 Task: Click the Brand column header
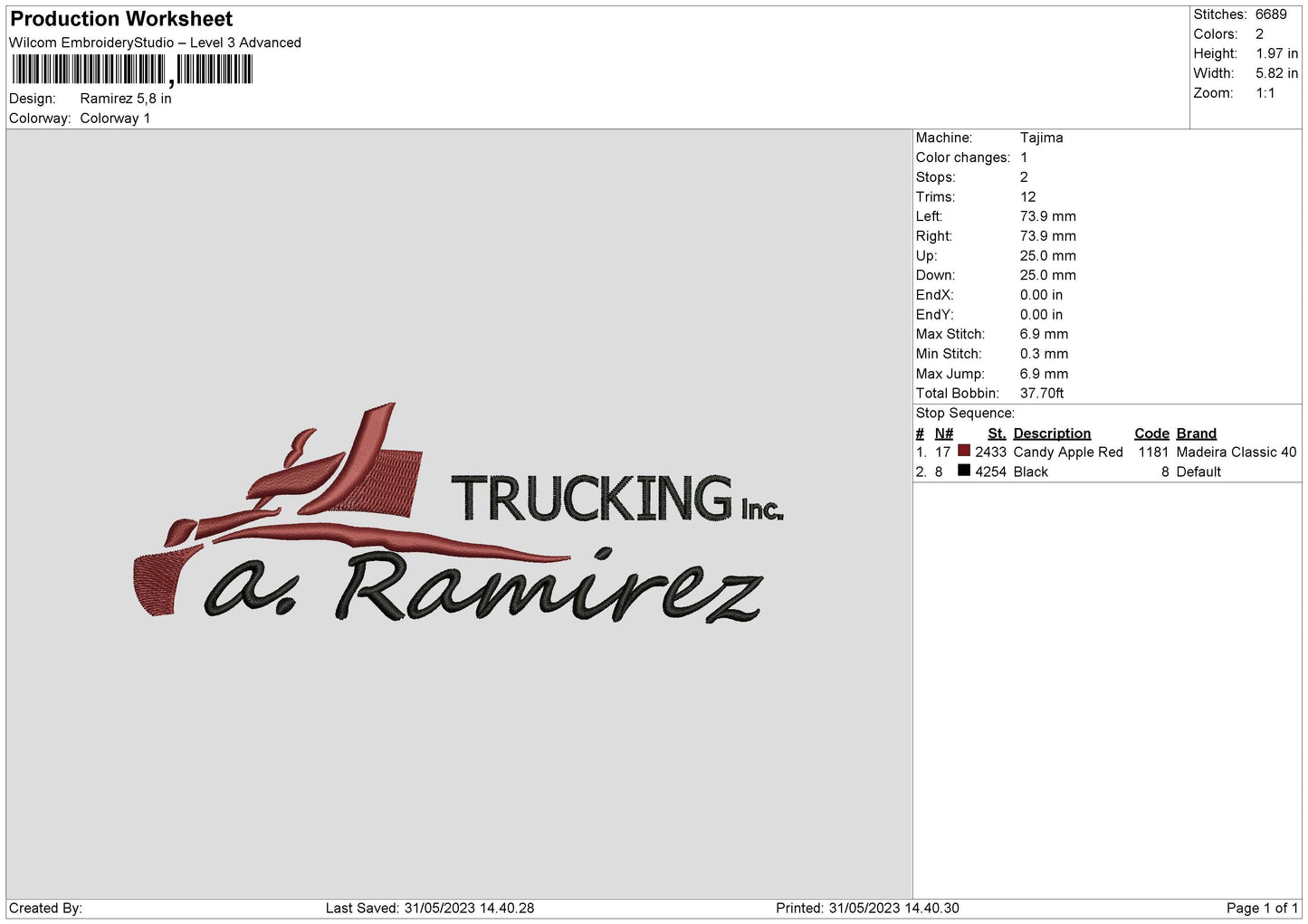tap(1196, 433)
